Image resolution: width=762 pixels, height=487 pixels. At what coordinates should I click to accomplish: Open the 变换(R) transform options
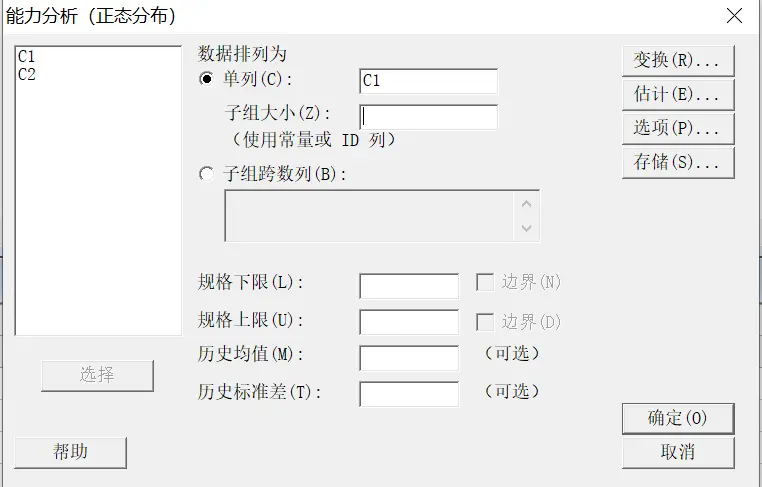(677, 60)
